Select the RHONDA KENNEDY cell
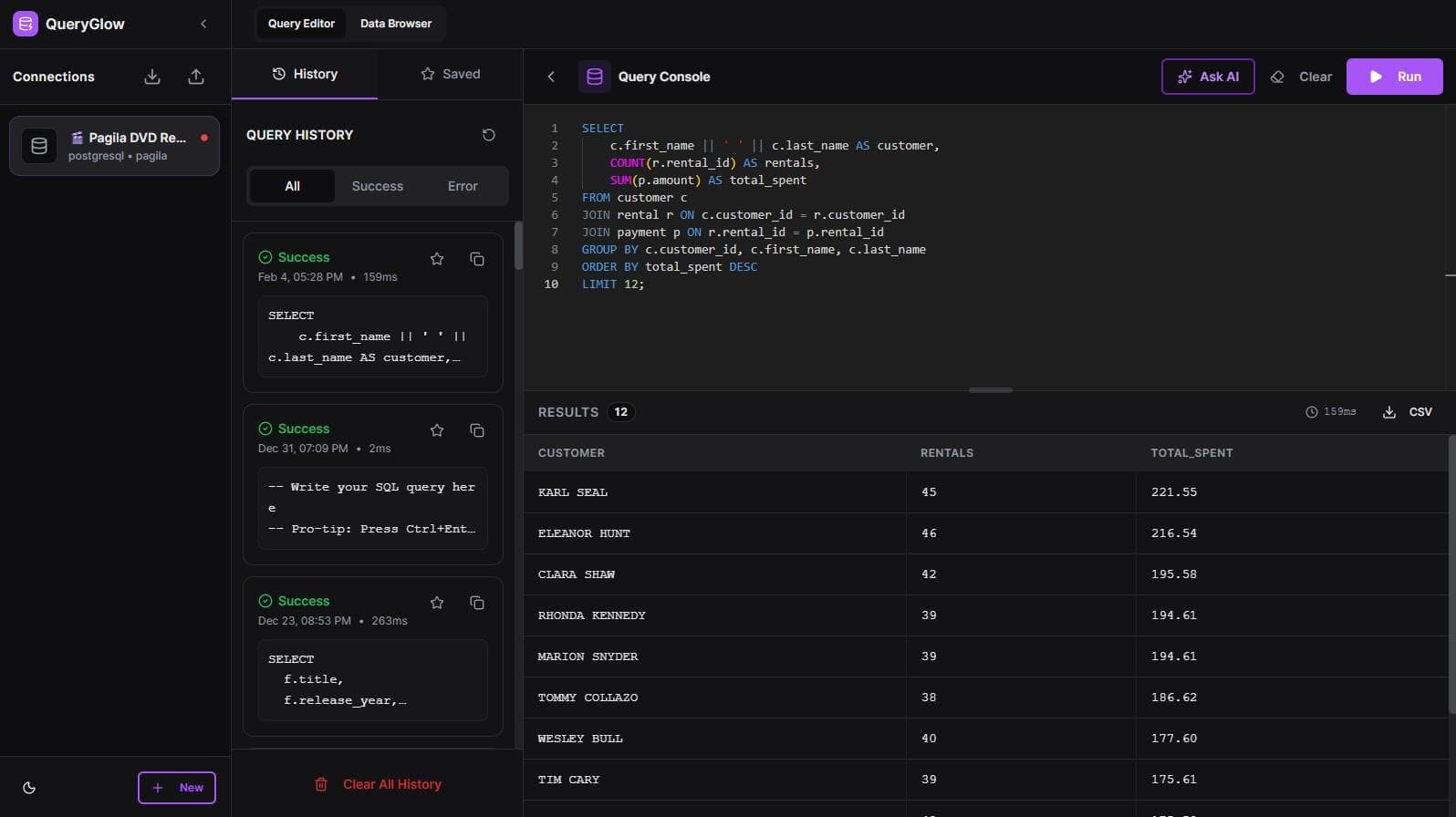 tap(714, 615)
